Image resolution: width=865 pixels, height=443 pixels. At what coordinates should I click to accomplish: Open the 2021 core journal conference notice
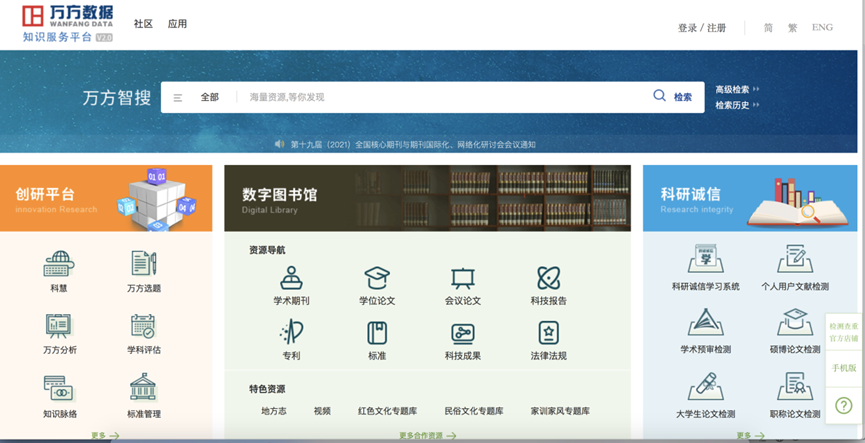click(413, 145)
